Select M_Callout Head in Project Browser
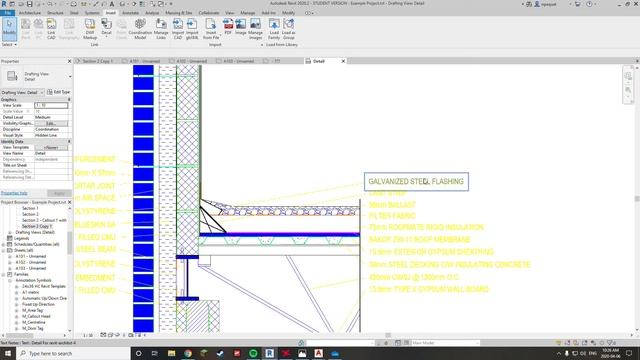The image size is (640, 360). 36,316
